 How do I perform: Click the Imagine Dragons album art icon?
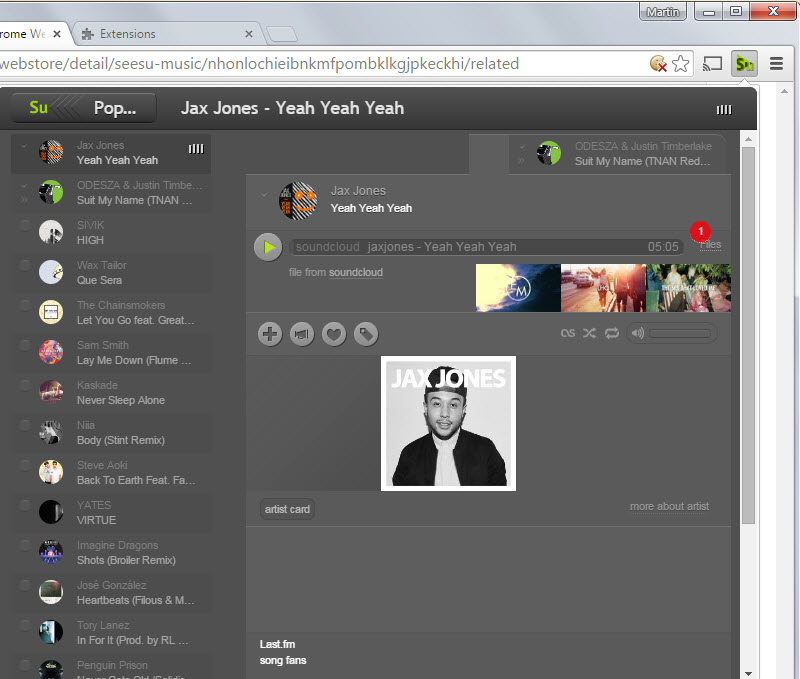51,552
